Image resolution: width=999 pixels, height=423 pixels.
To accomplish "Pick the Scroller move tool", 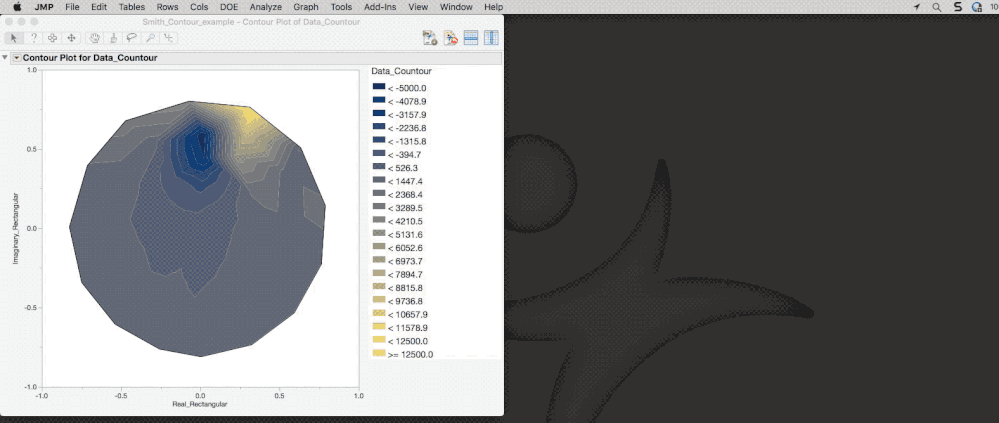I will [71, 38].
